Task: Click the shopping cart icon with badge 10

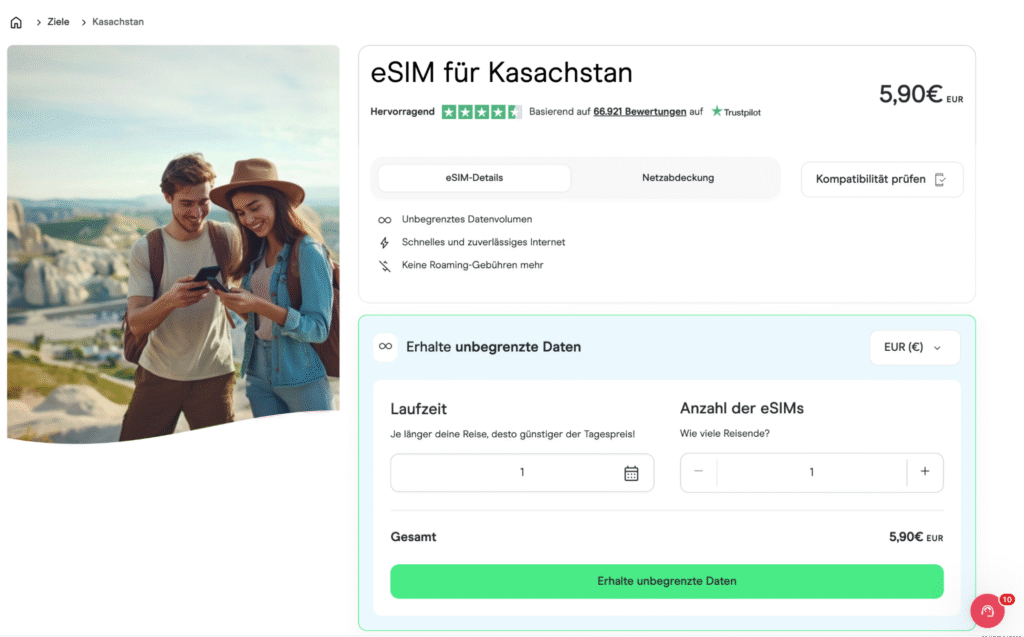Action: pos(986,610)
